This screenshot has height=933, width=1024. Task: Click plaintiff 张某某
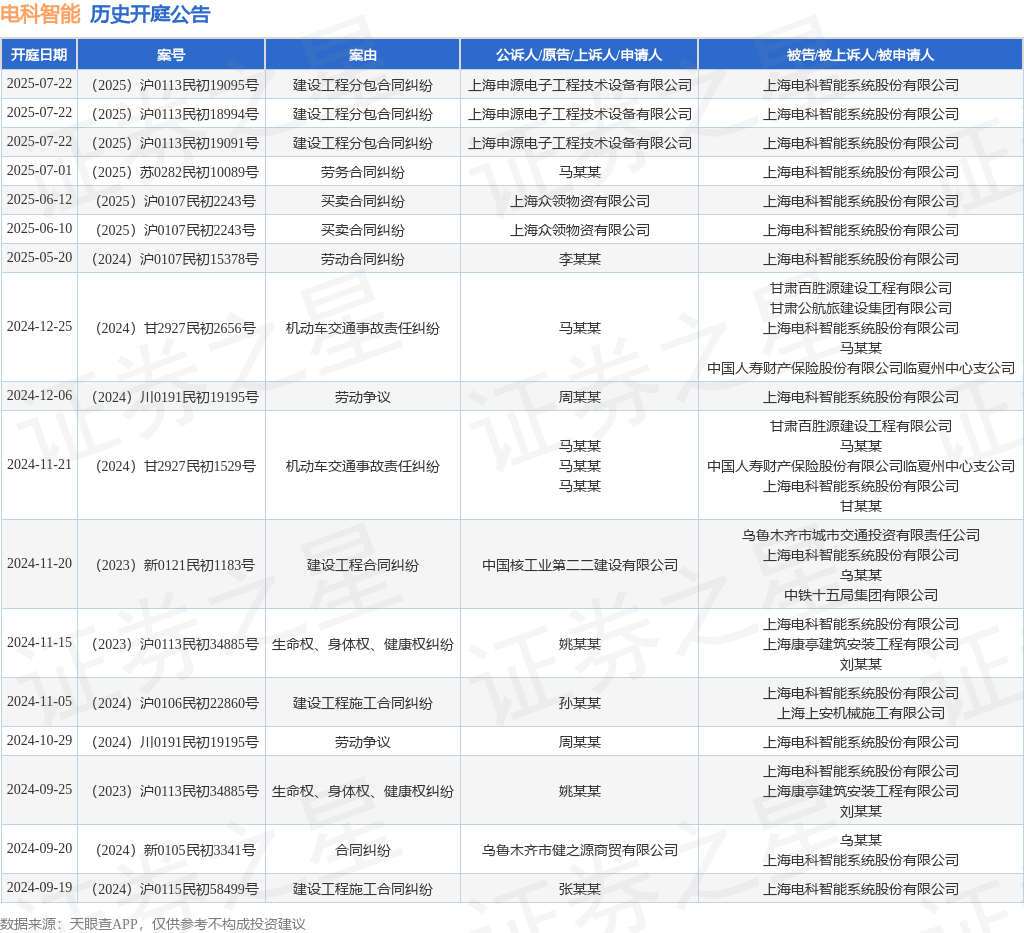579,889
